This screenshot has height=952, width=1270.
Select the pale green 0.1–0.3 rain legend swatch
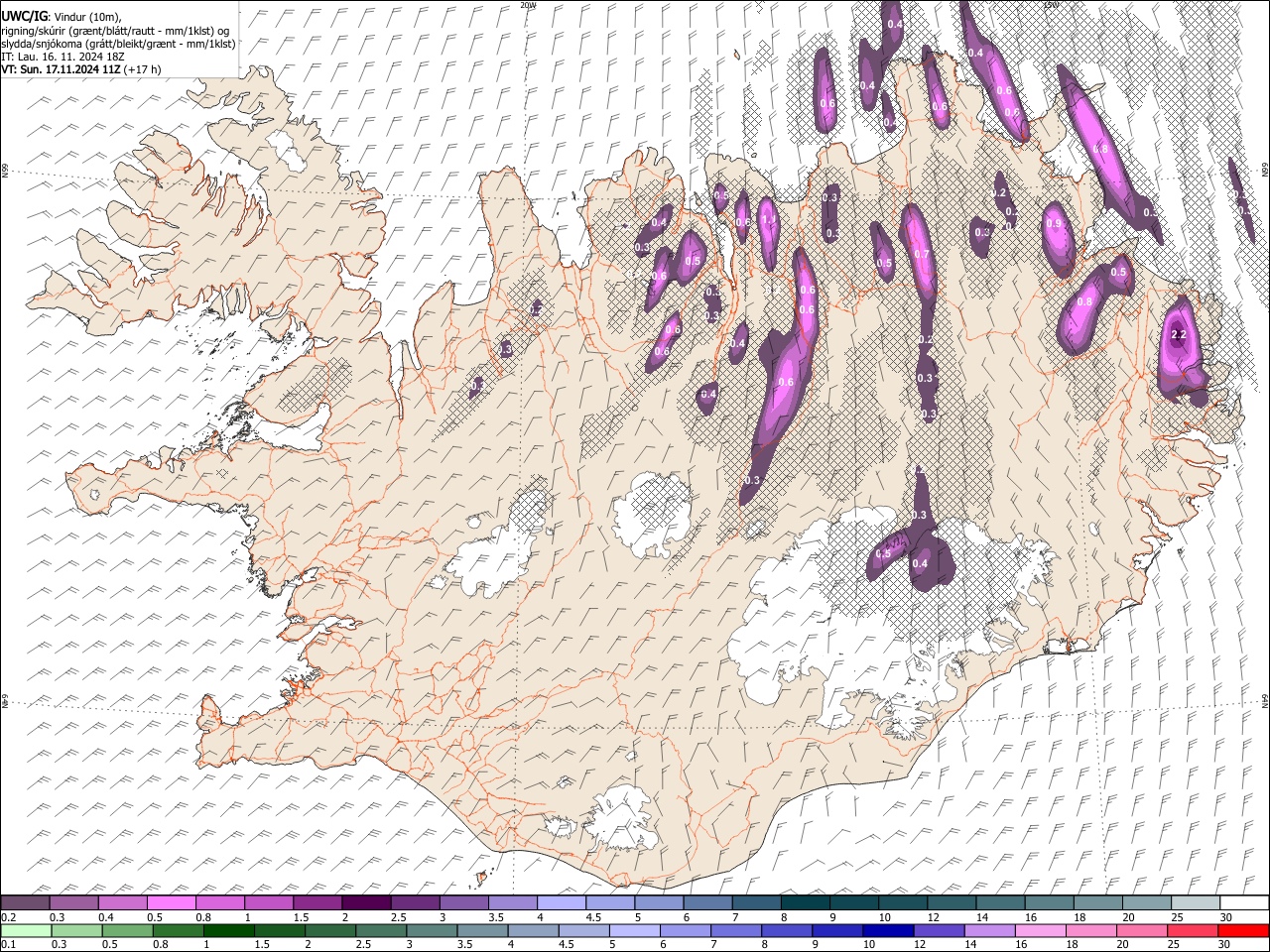click(x=26, y=930)
